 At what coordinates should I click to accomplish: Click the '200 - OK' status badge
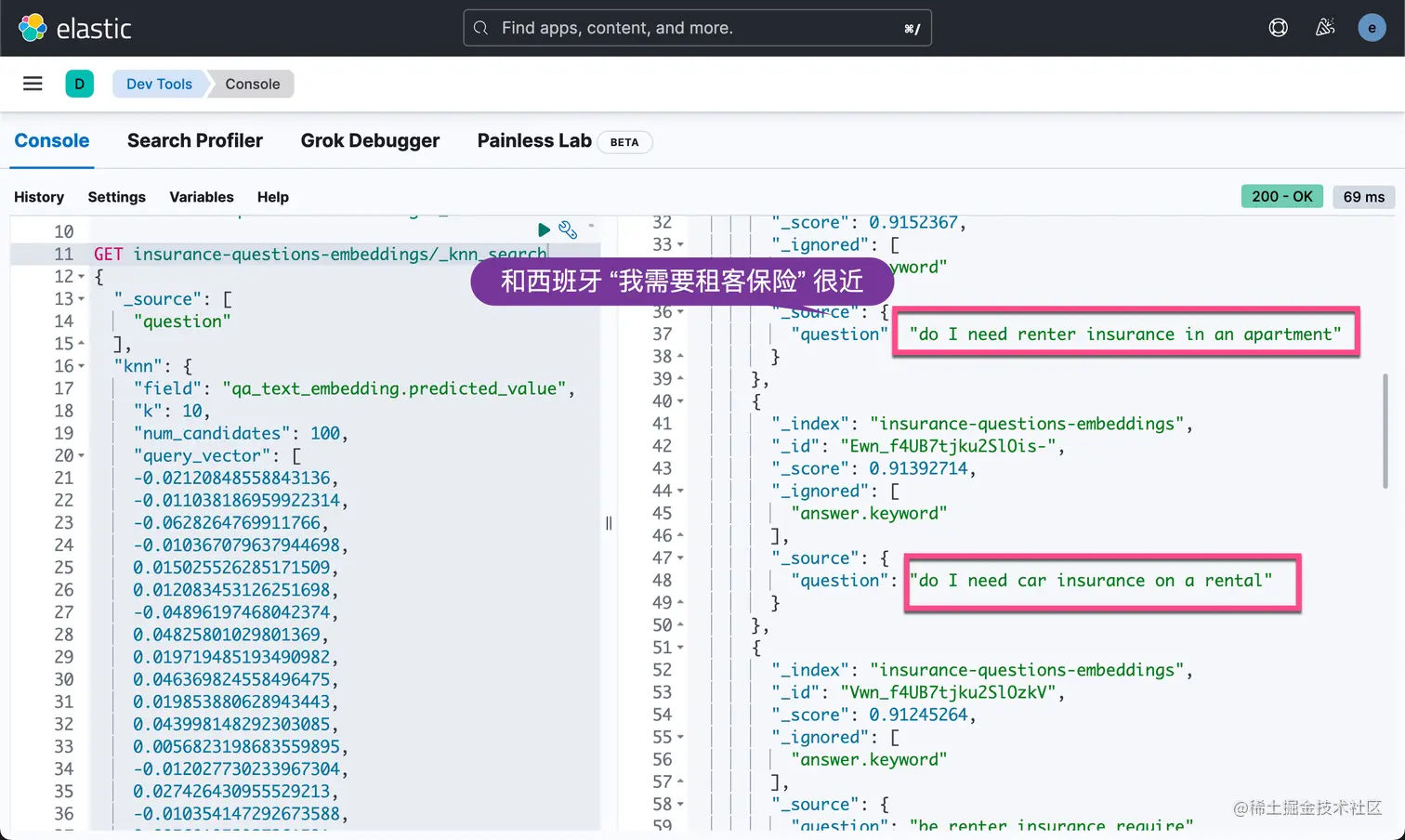click(1281, 196)
